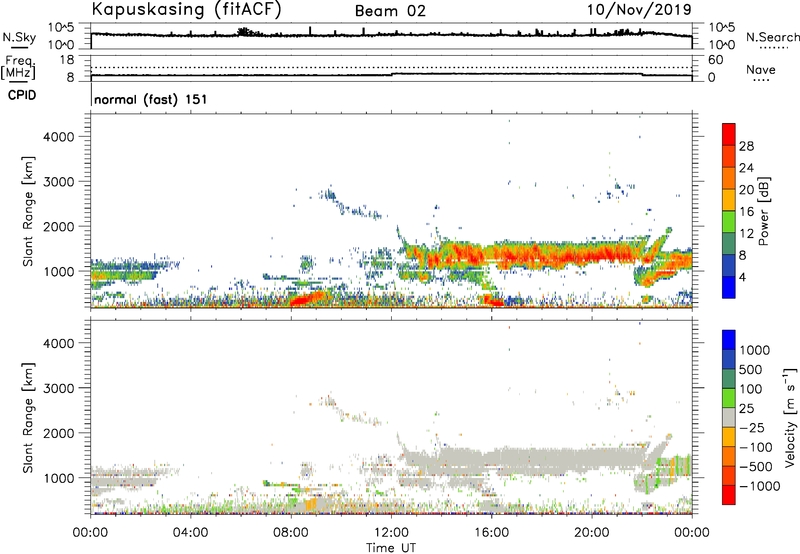
Task: Click the "Freq. [MHz]" label
Action: [18, 68]
